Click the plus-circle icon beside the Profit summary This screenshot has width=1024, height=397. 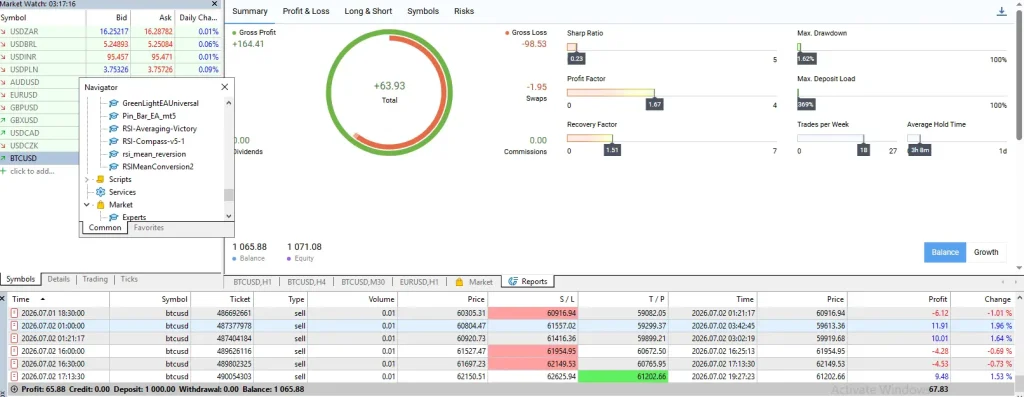coord(14,389)
